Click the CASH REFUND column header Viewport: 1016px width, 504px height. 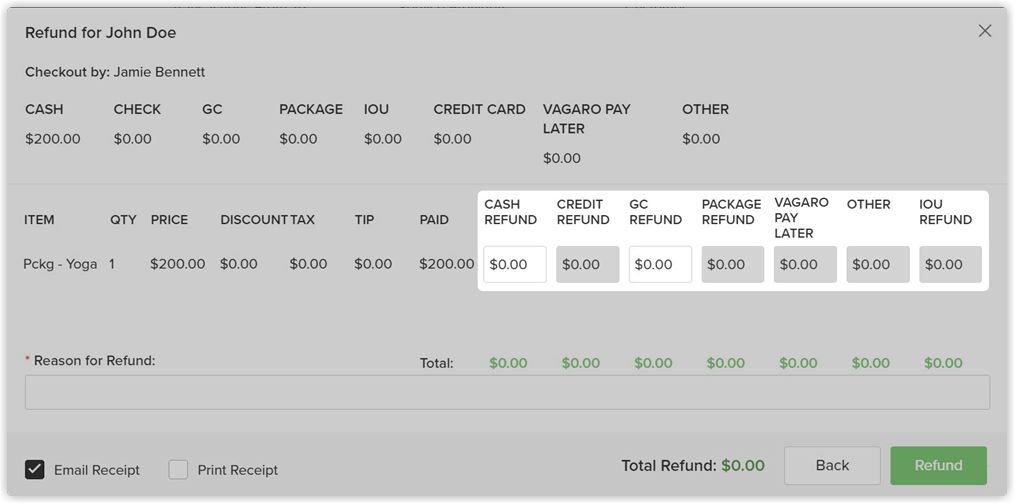511,212
